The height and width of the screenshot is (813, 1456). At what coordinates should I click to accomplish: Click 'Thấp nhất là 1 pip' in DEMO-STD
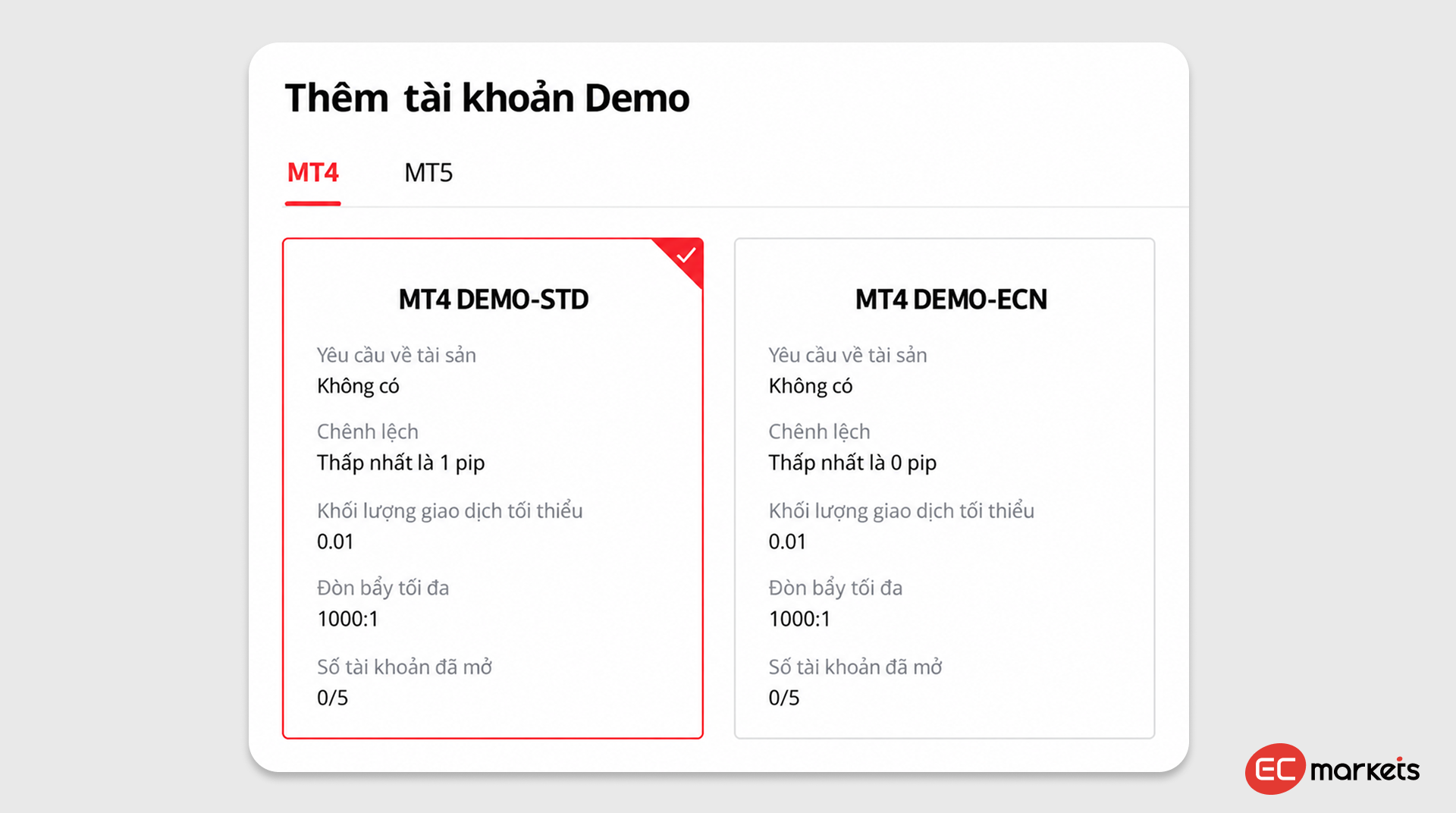point(400,463)
